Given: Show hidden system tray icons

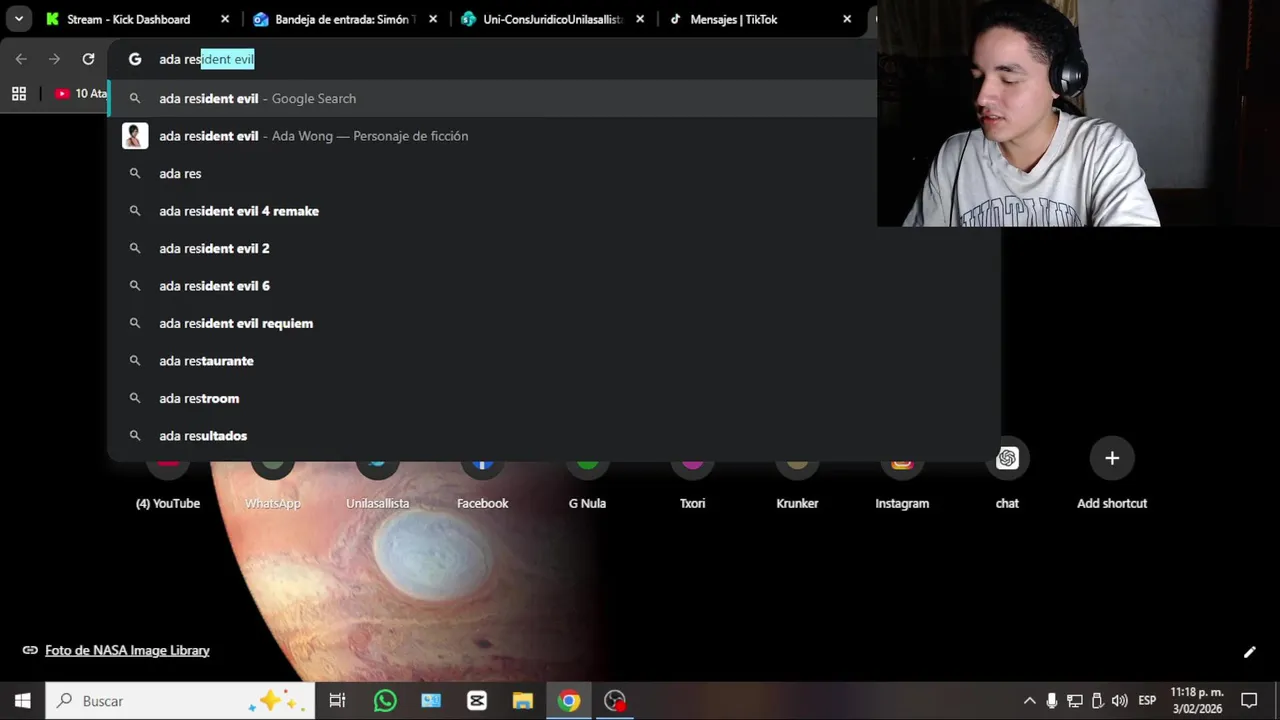Looking at the screenshot, I should tap(1029, 701).
